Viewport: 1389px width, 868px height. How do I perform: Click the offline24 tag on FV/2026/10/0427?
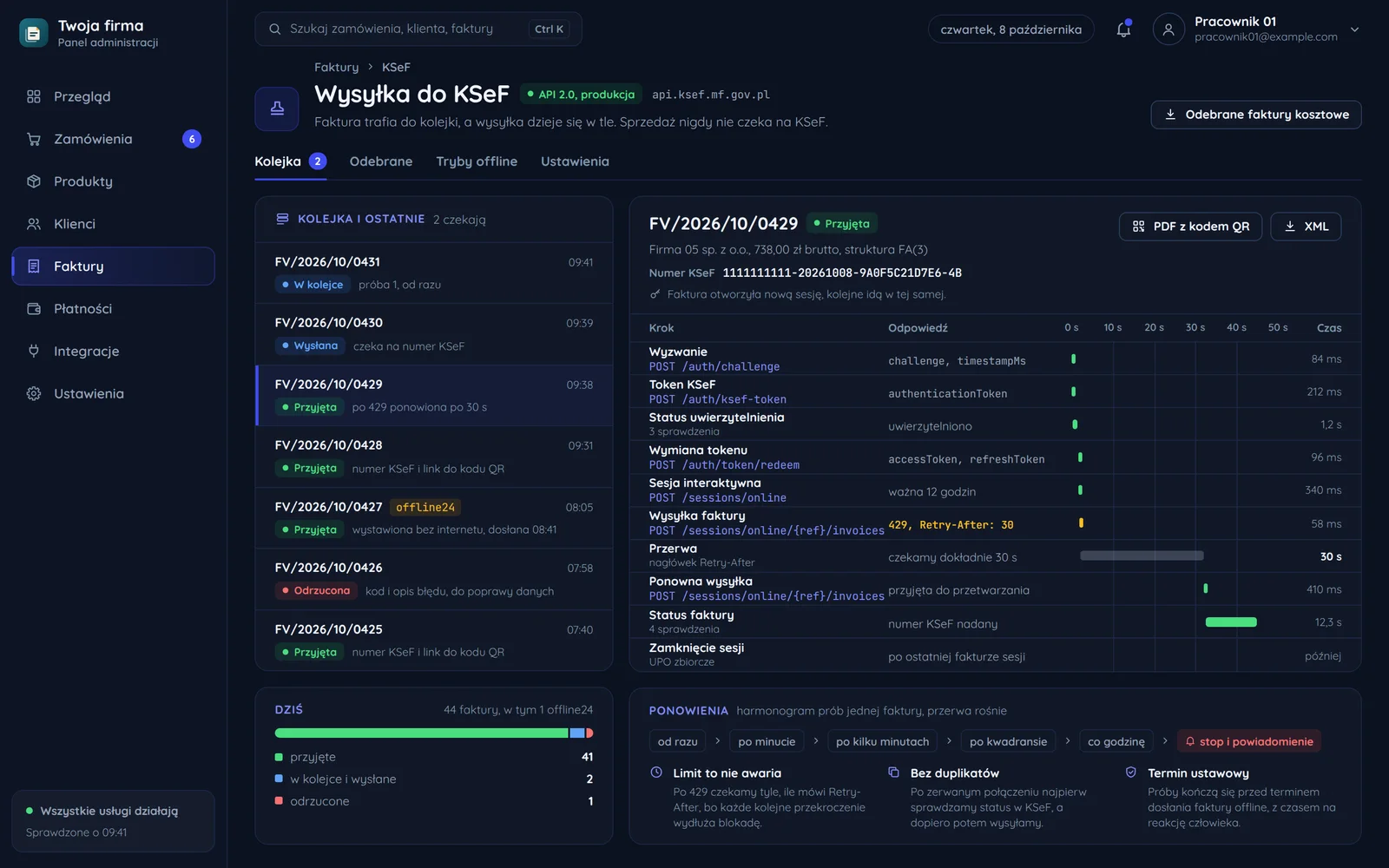425,507
